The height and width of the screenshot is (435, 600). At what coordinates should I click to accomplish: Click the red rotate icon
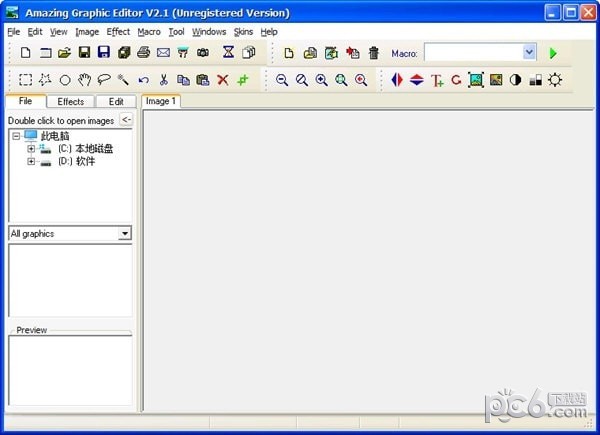[456, 80]
